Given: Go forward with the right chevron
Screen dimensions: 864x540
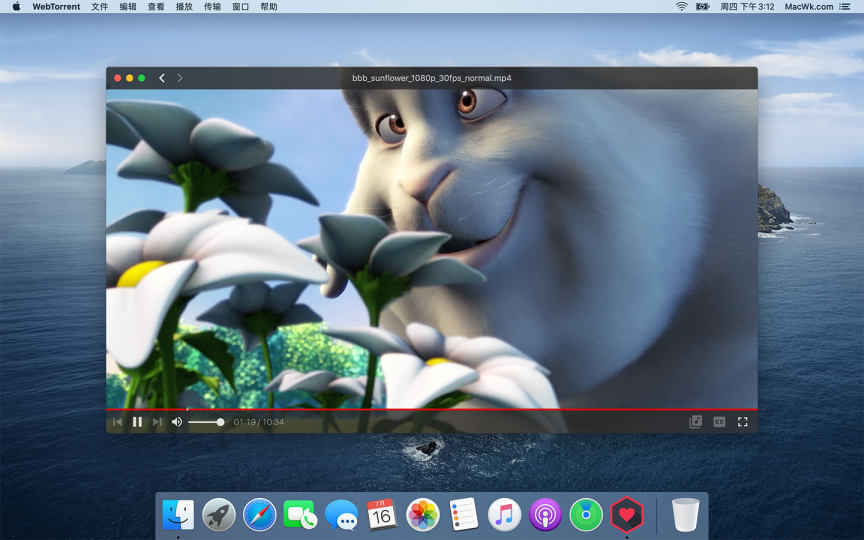Looking at the screenshot, I should click(180, 78).
